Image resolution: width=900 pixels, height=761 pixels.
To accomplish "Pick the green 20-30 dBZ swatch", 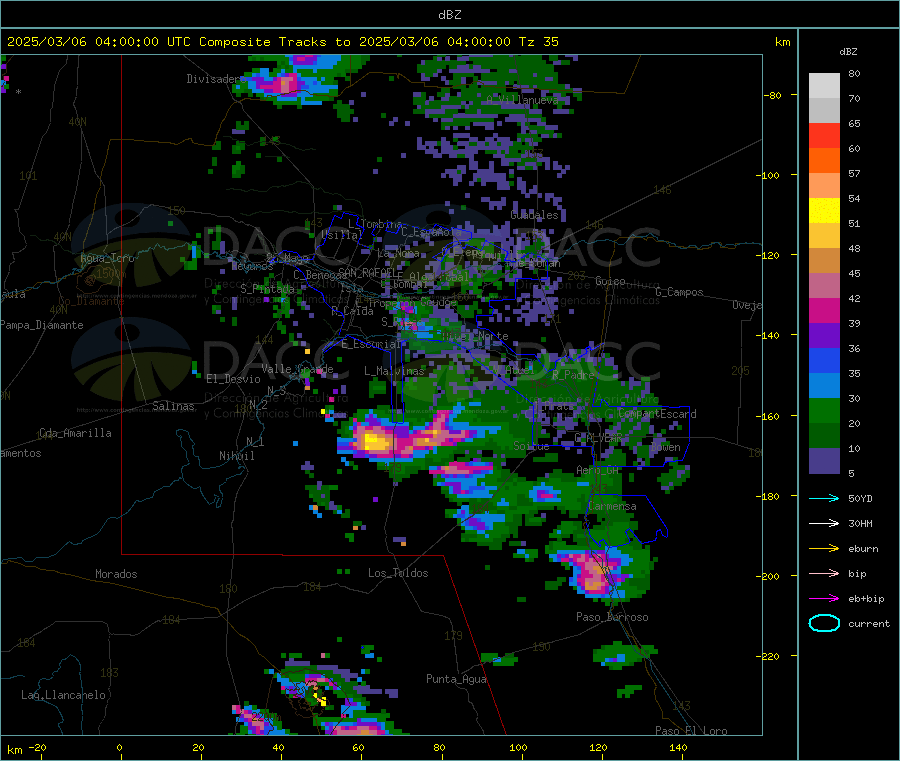I will click(x=824, y=410).
